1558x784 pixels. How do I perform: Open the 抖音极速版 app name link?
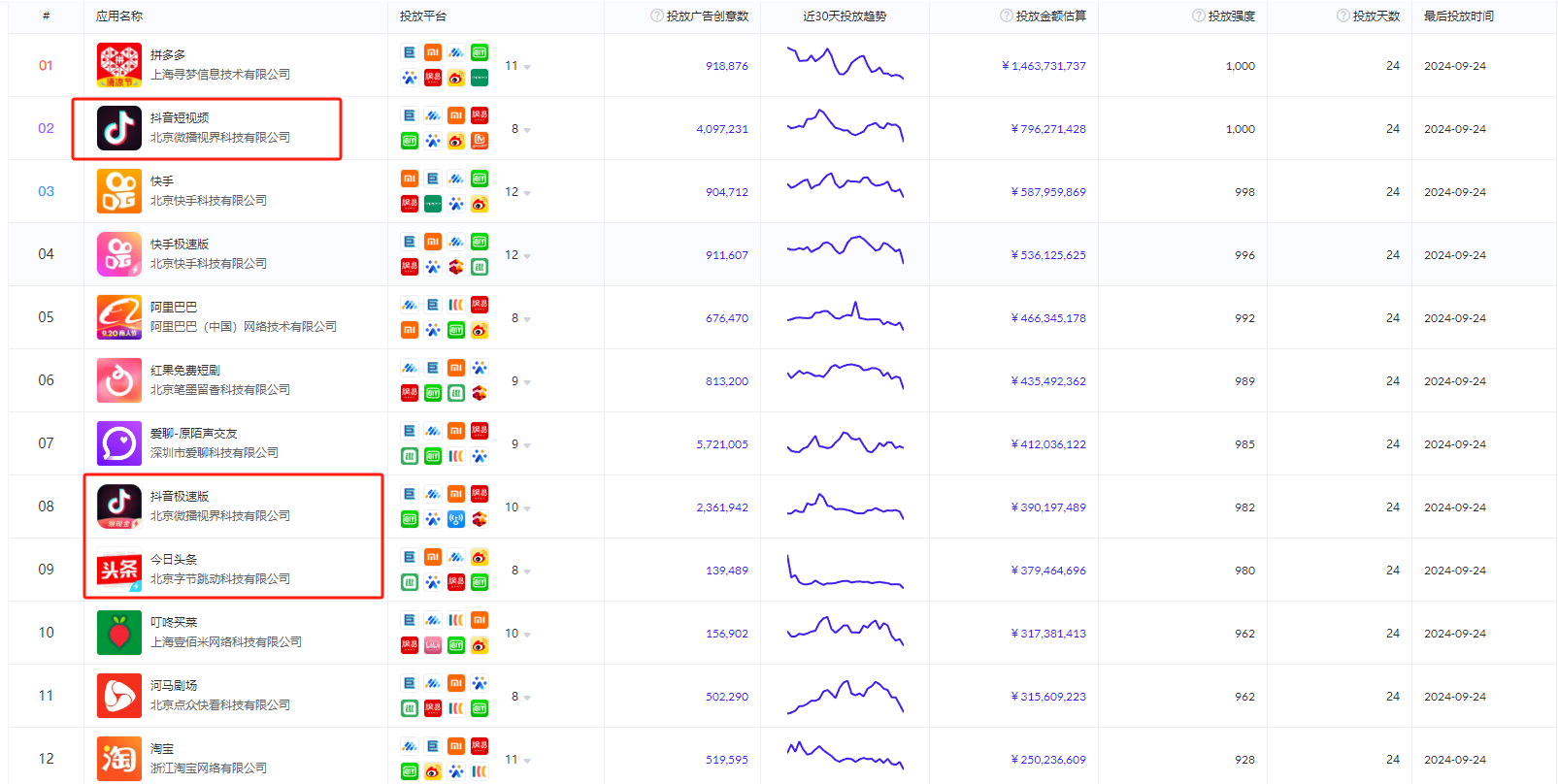[180, 496]
